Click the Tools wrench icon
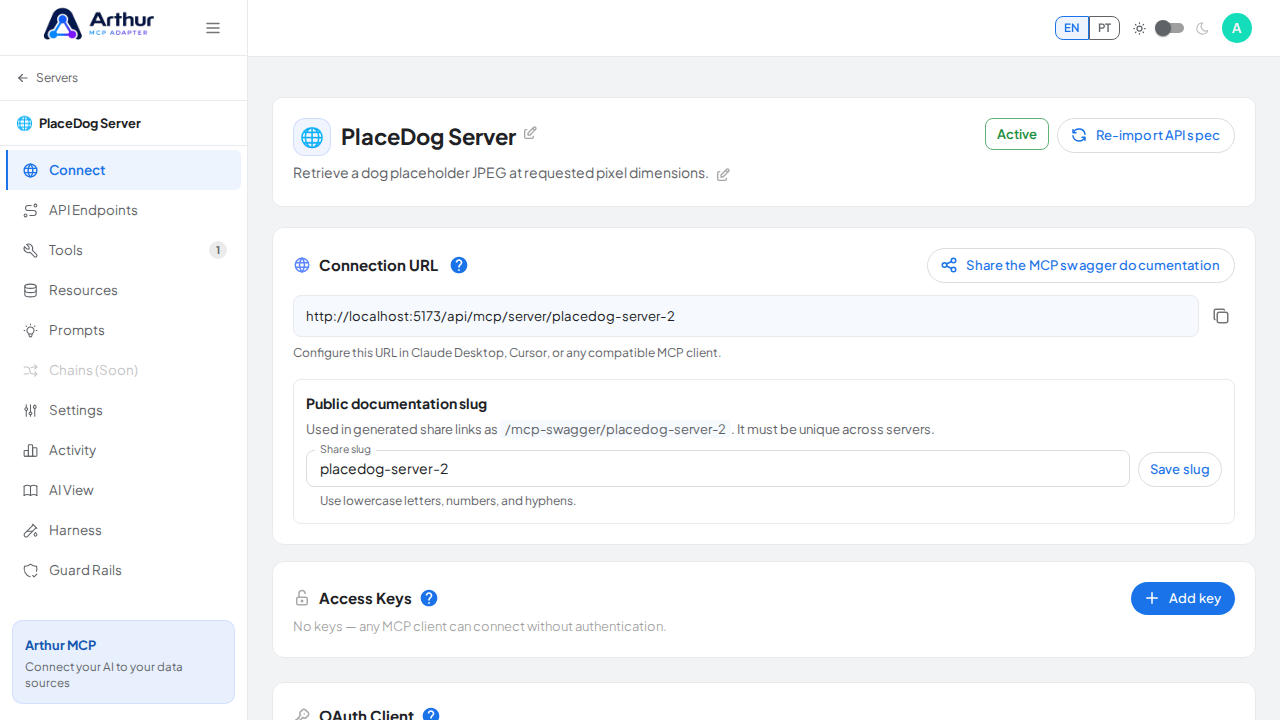This screenshot has width=1280, height=720. (31, 250)
